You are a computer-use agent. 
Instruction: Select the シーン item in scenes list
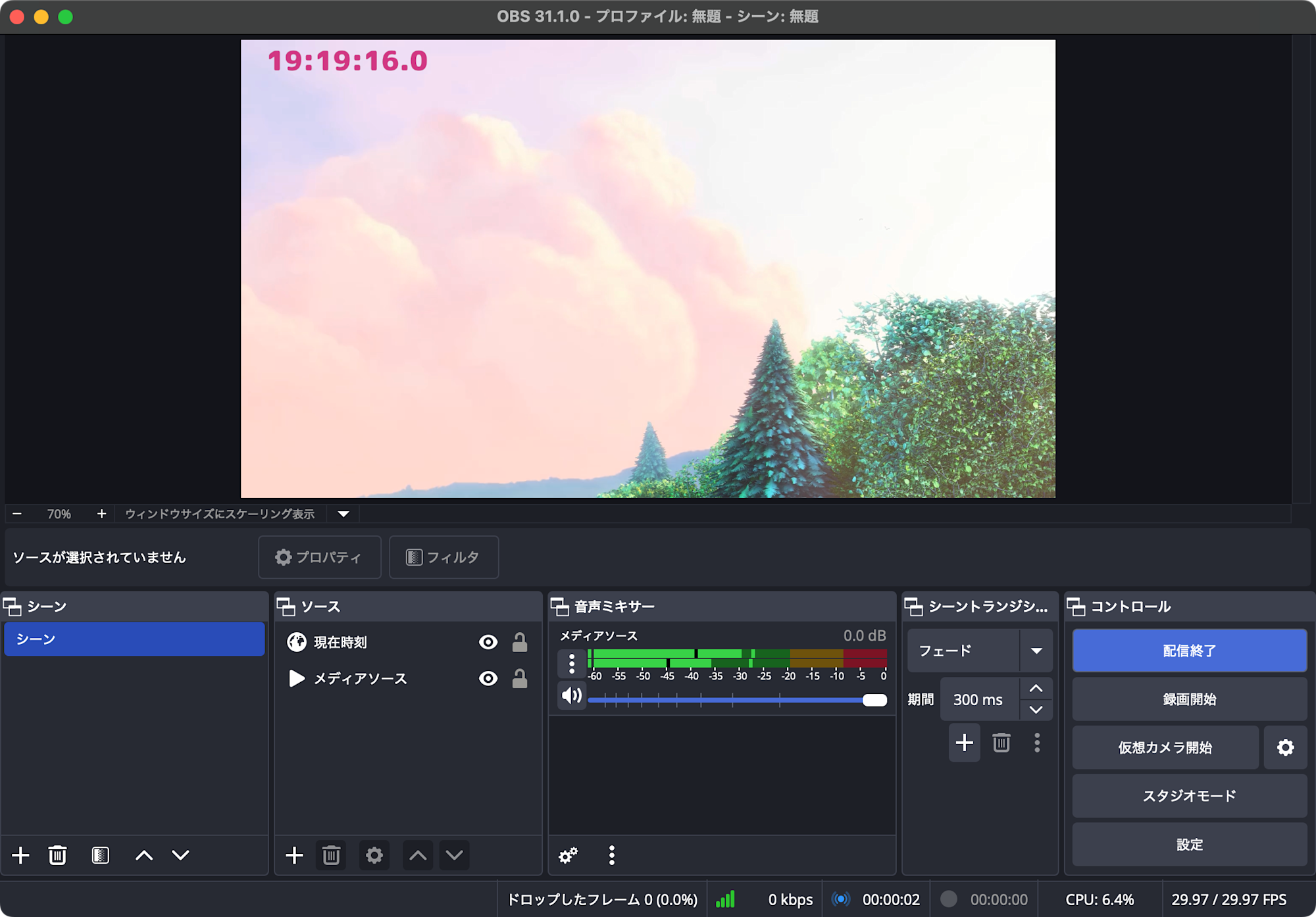pyautogui.click(x=134, y=639)
